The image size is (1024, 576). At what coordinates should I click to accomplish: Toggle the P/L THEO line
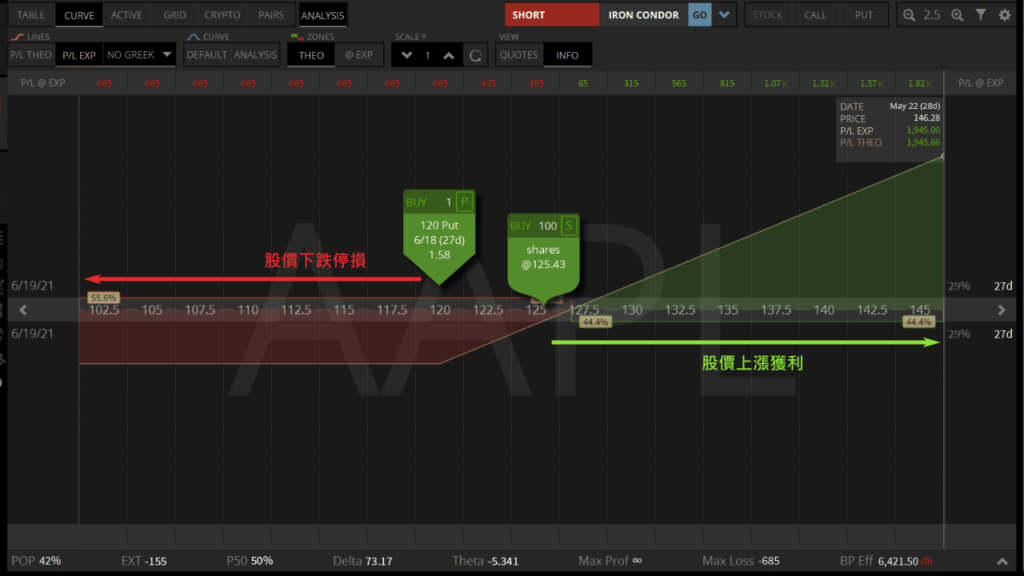coord(31,55)
